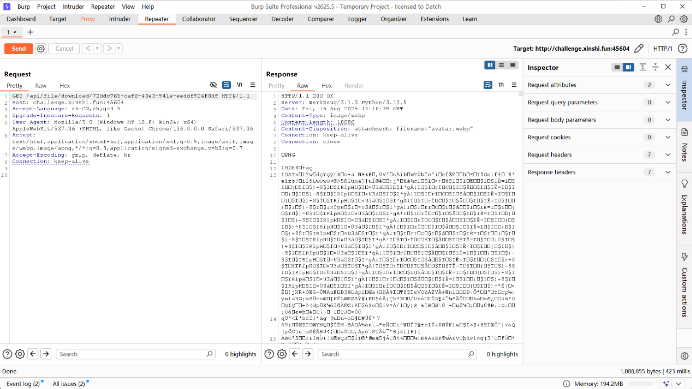Click in the request search field

pos(136,354)
